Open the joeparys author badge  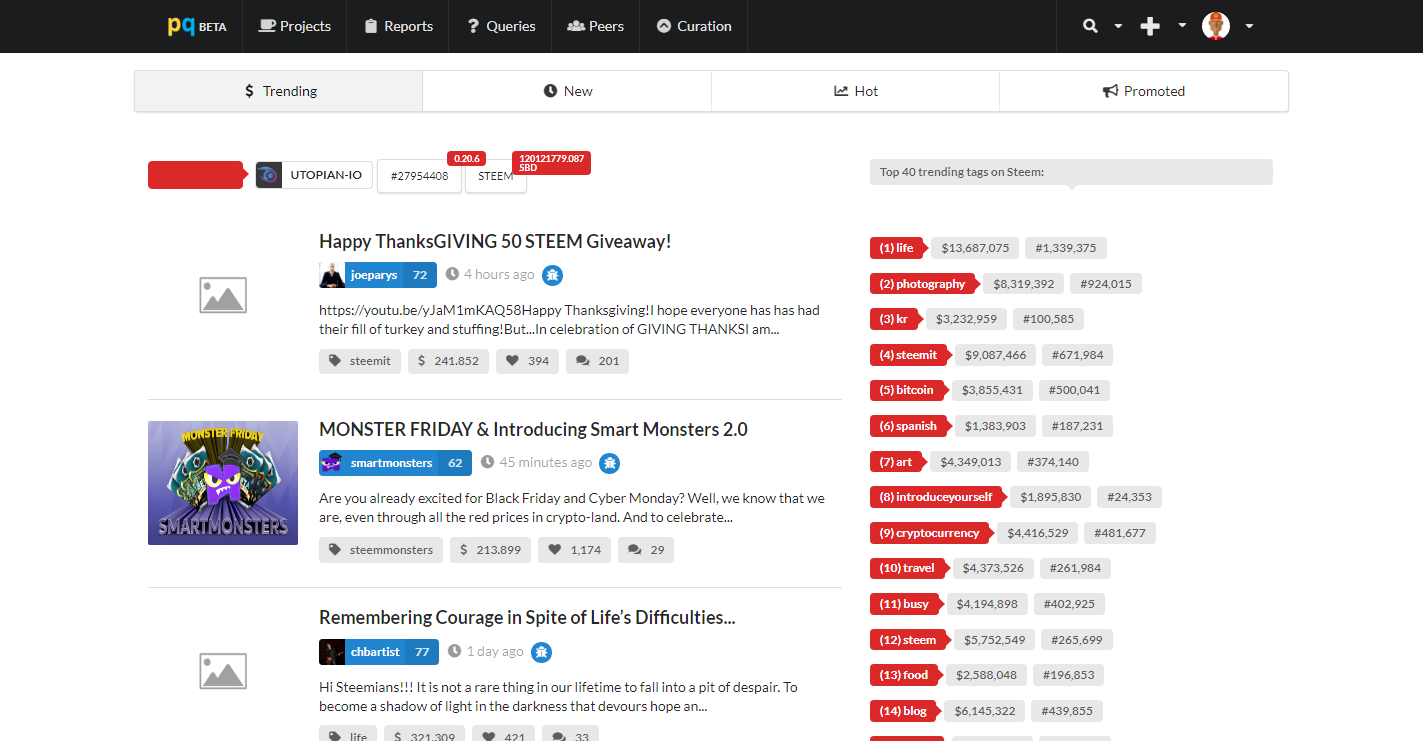click(378, 275)
